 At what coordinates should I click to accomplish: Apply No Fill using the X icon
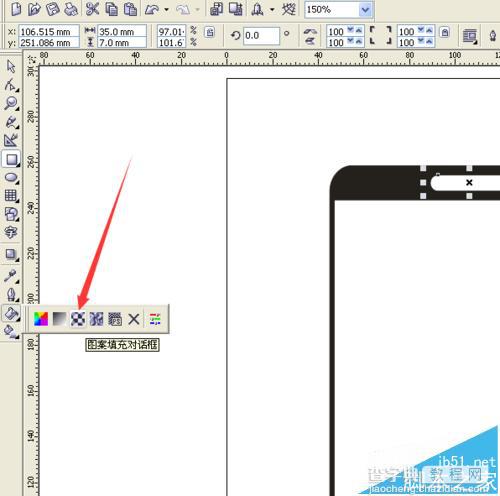point(134,319)
